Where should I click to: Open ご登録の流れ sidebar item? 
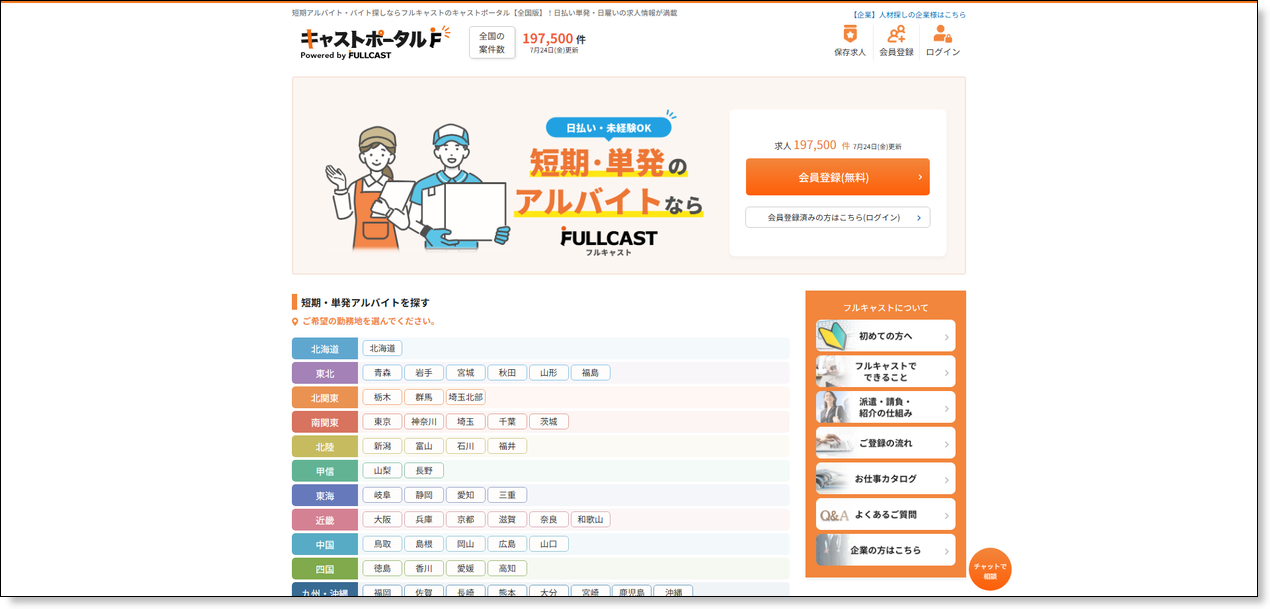click(885, 443)
